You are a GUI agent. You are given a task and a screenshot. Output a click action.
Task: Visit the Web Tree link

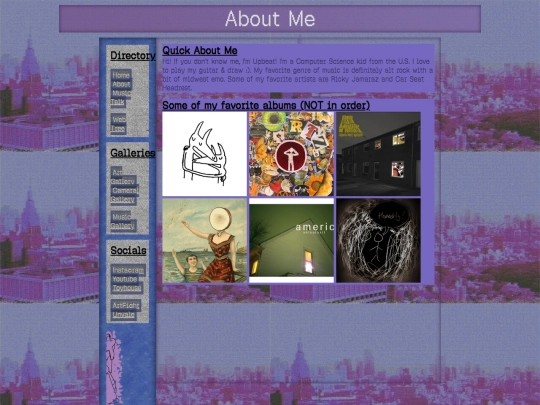(x=118, y=124)
